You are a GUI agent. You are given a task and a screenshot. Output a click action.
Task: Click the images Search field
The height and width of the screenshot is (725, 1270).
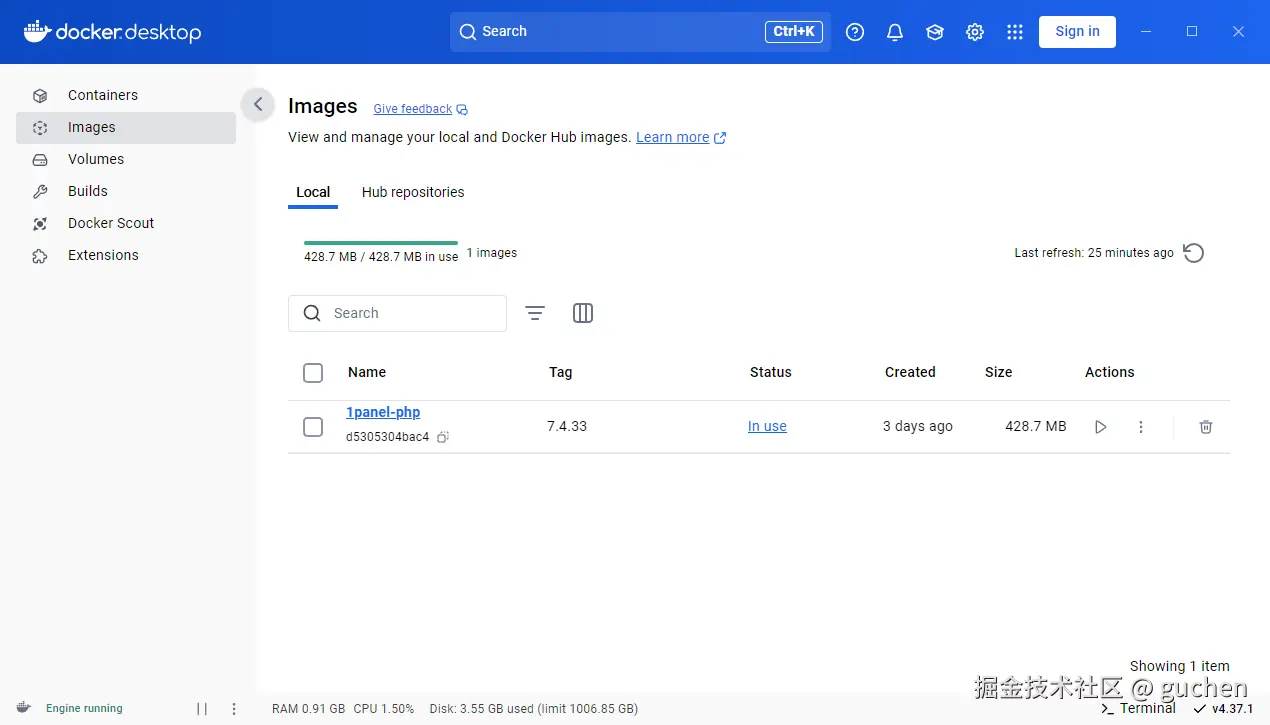(x=397, y=313)
